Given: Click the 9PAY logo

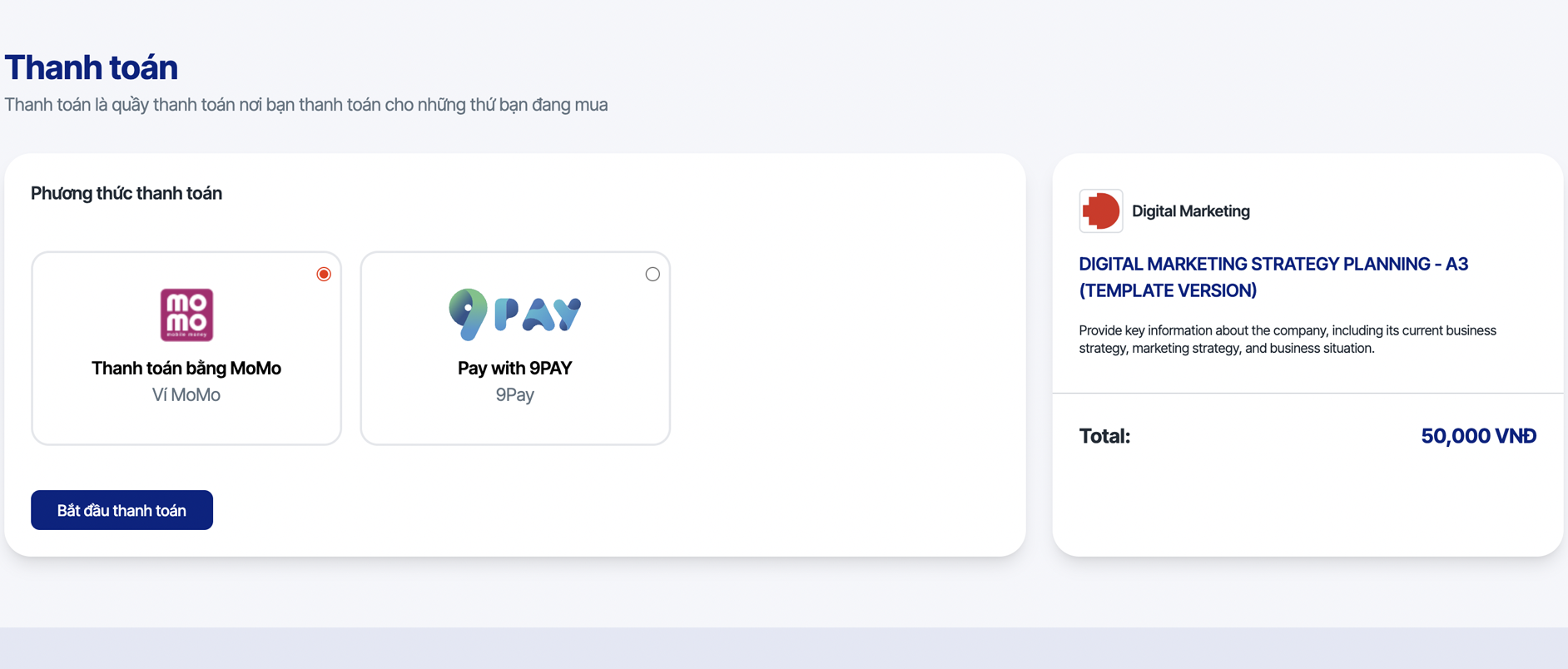Looking at the screenshot, I should pyautogui.click(x=515, y=314).
